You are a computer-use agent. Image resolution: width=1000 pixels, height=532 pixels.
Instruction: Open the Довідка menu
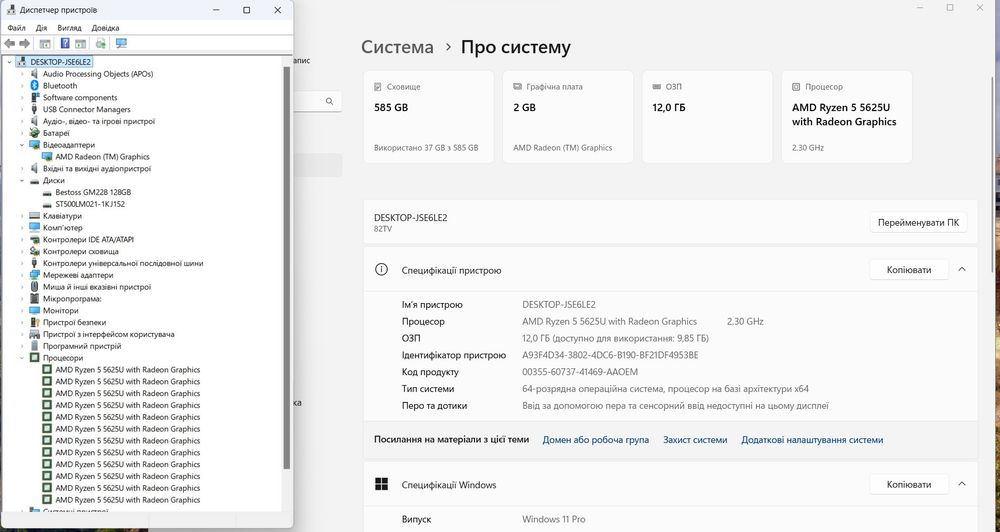coord(105,28)
